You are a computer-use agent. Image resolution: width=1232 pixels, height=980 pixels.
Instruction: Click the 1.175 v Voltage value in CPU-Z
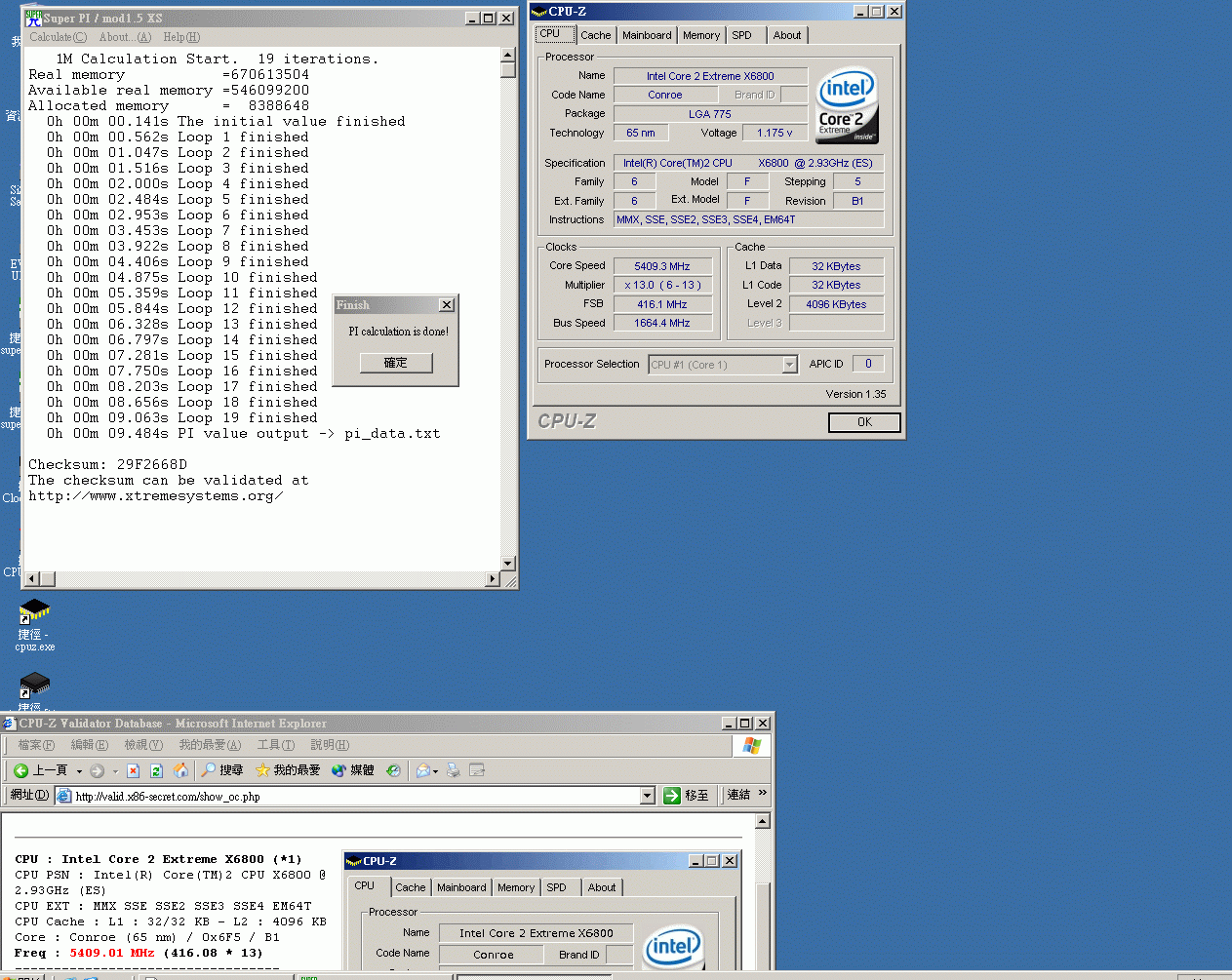click(775, 133)
